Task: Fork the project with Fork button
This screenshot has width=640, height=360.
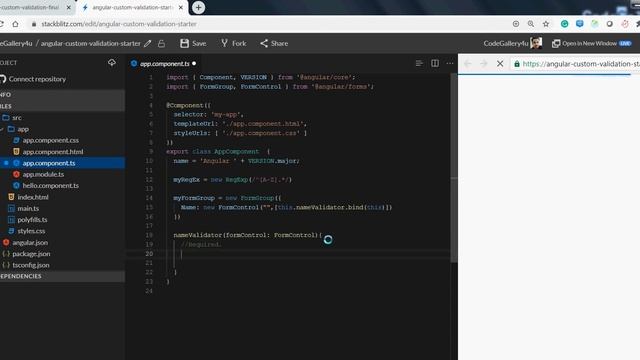Action: (x=233, y=43)
